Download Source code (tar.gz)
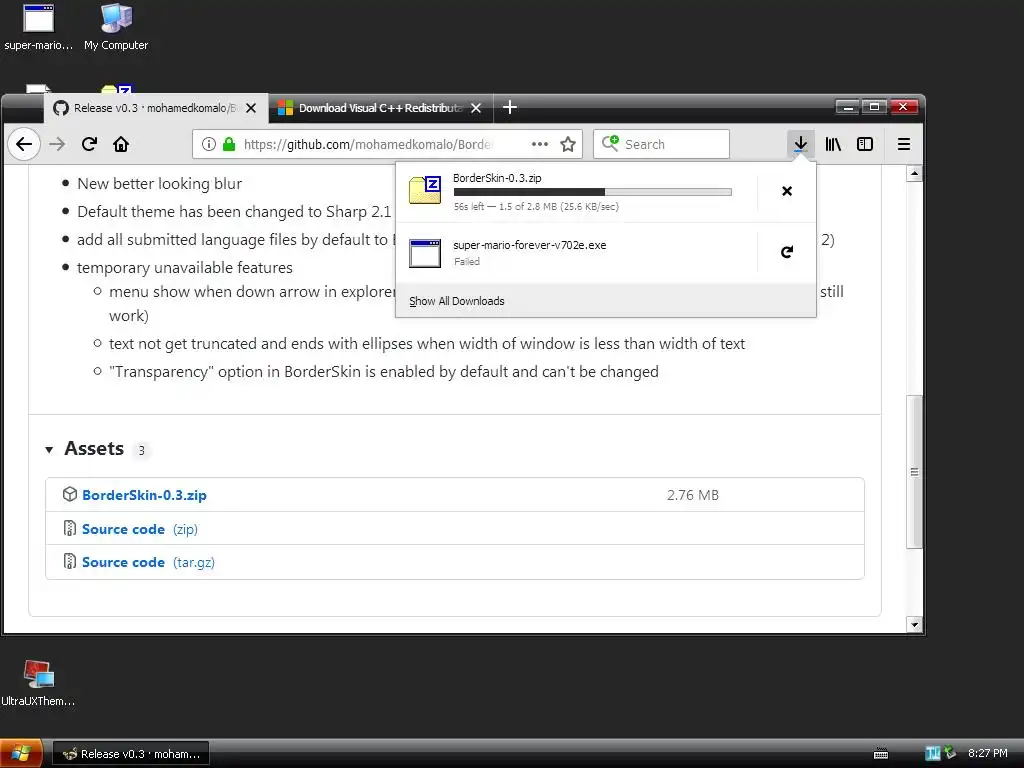The height and width of the screenshot is (768, 1024). pyautogui.click(x=148, y=562)
